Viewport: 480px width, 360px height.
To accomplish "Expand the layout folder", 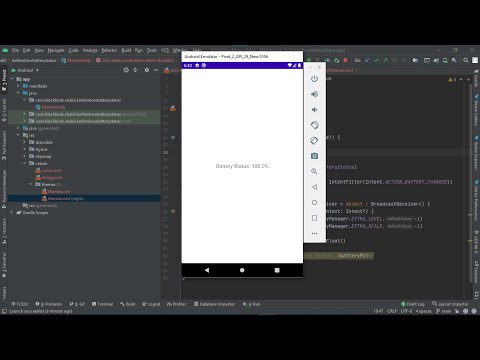I will 24,149.
